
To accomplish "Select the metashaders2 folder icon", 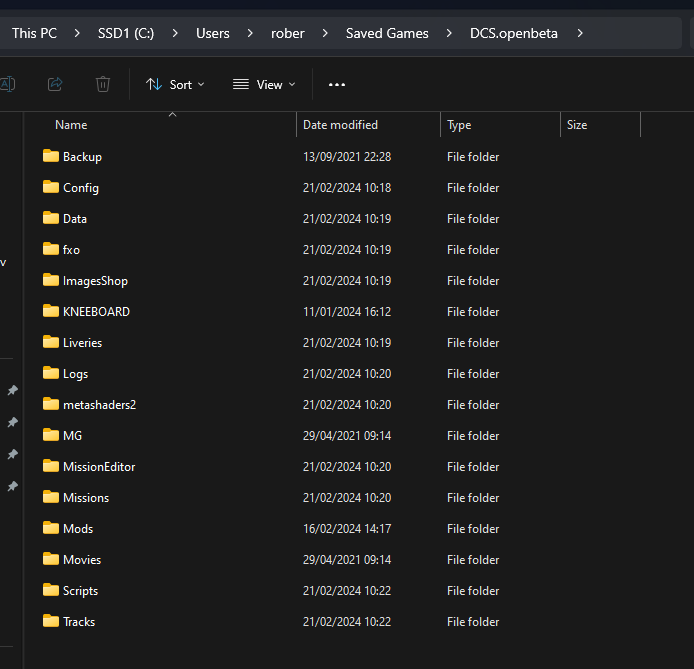I will tap(50, 404).
